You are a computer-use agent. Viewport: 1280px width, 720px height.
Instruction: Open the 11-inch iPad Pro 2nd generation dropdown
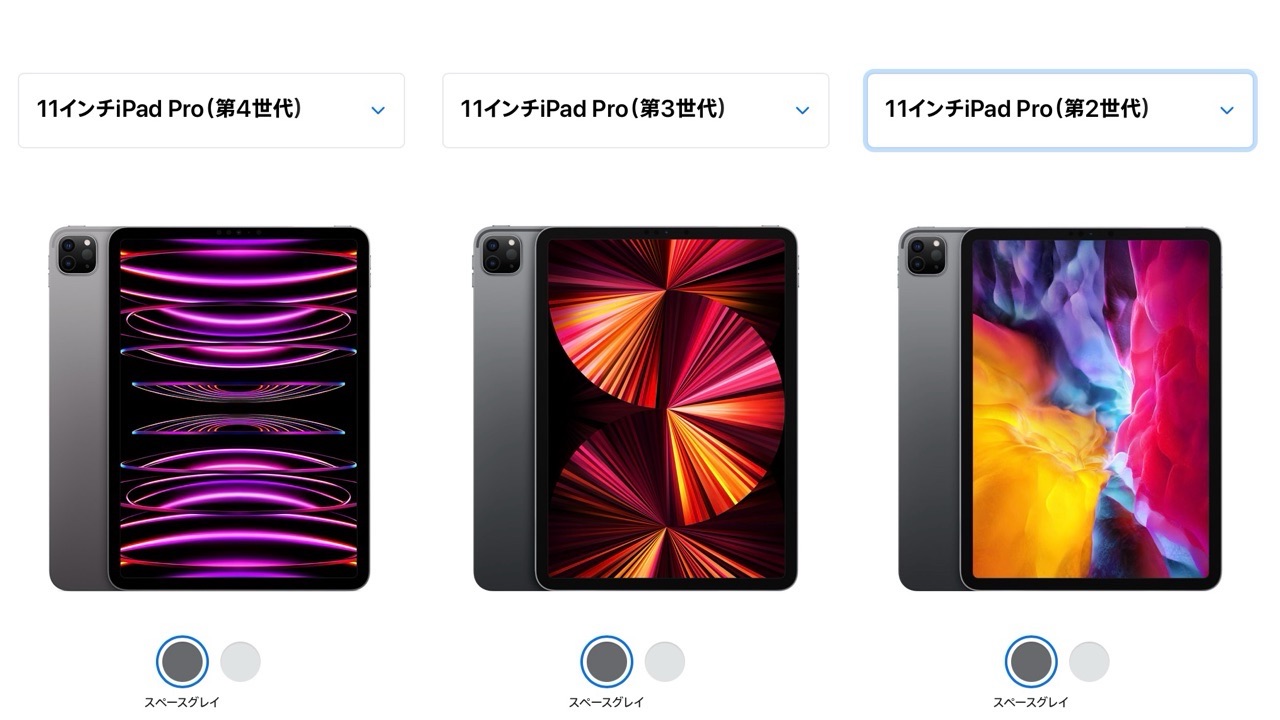pyautogui.click(x=1060, y=110)
